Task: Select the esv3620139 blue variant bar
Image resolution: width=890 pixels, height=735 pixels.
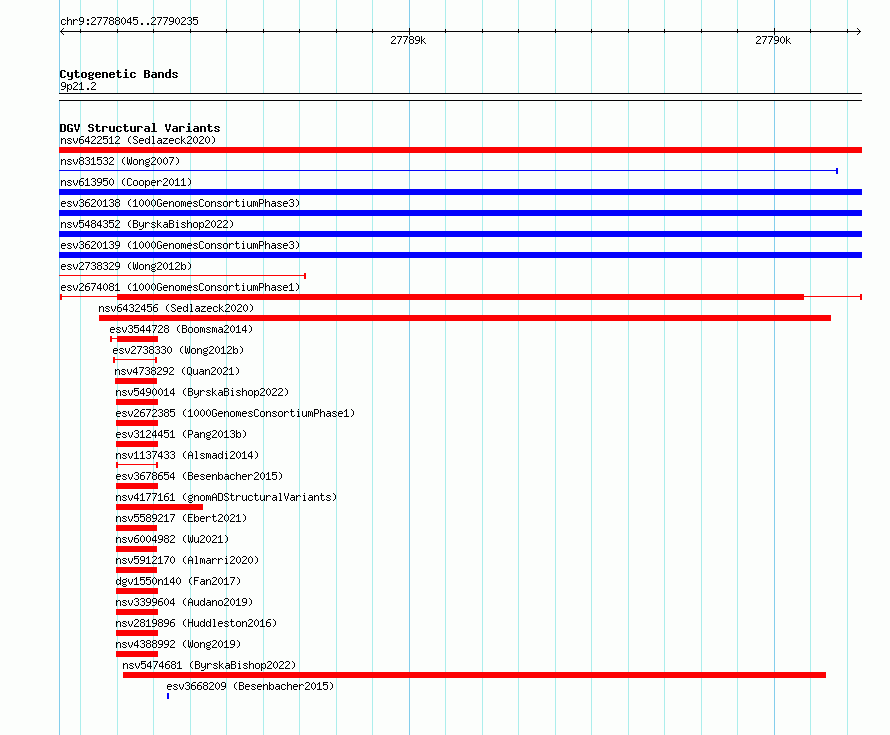Action: click(x=460, y=255)
